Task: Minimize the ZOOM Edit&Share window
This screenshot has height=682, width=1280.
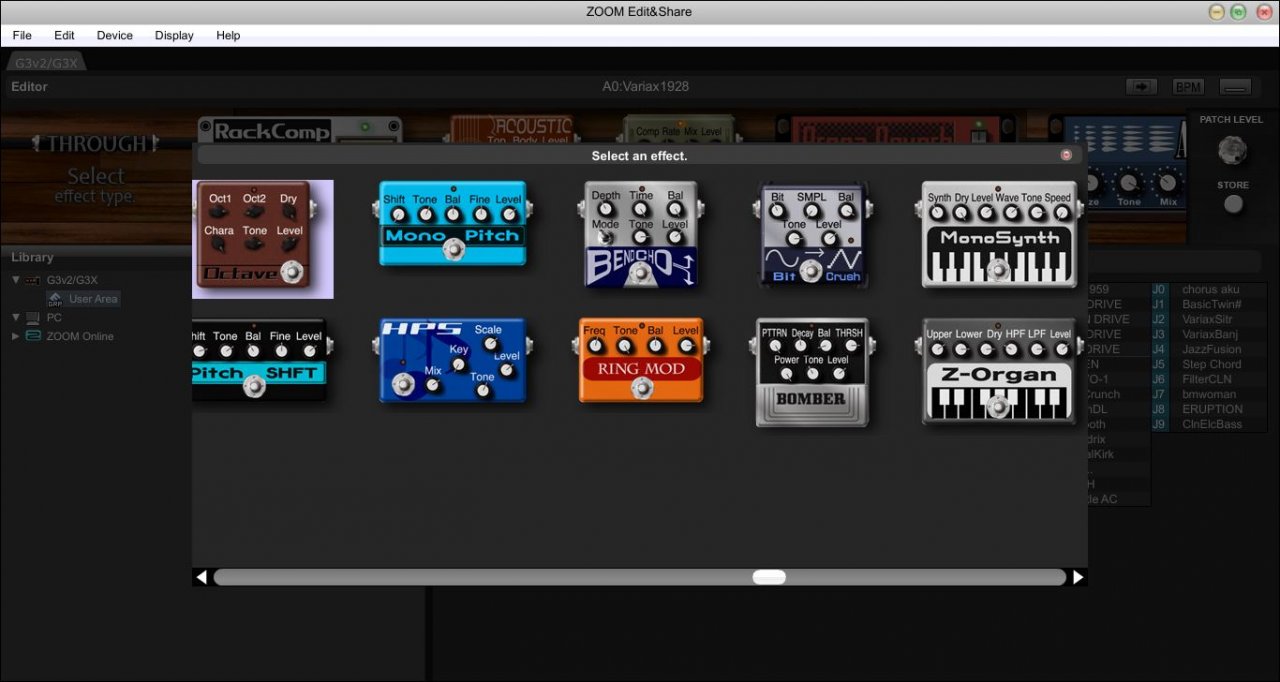Action: tap(1217, 12)
